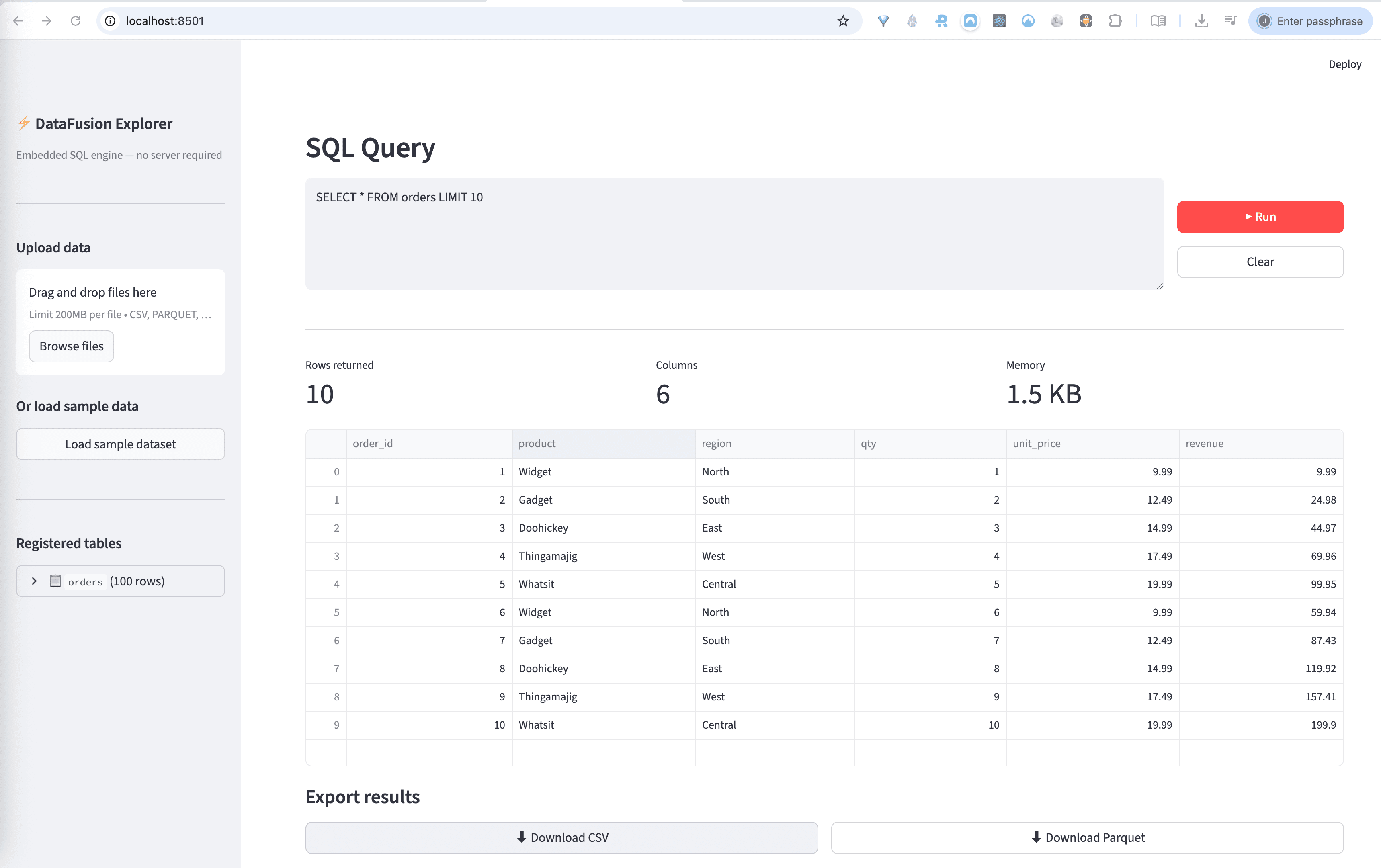Image resolution: width=1381 pixels, height=868 pixels.
Task: Bookmark the page using the star icon
Action: [x=843, y=20]
